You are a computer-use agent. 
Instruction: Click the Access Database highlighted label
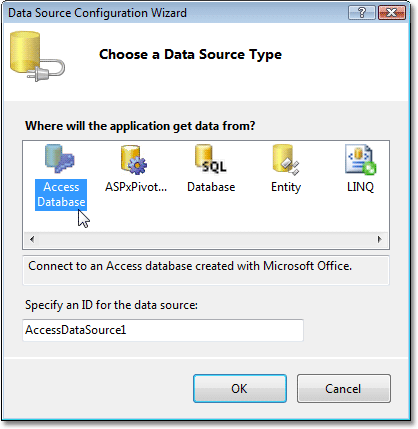[x=61, y=195]
